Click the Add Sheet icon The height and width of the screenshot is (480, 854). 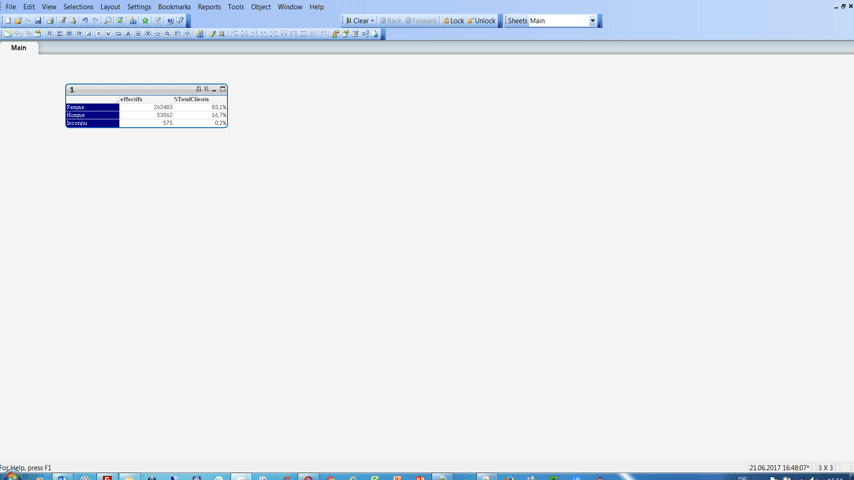tap(8, 34)
